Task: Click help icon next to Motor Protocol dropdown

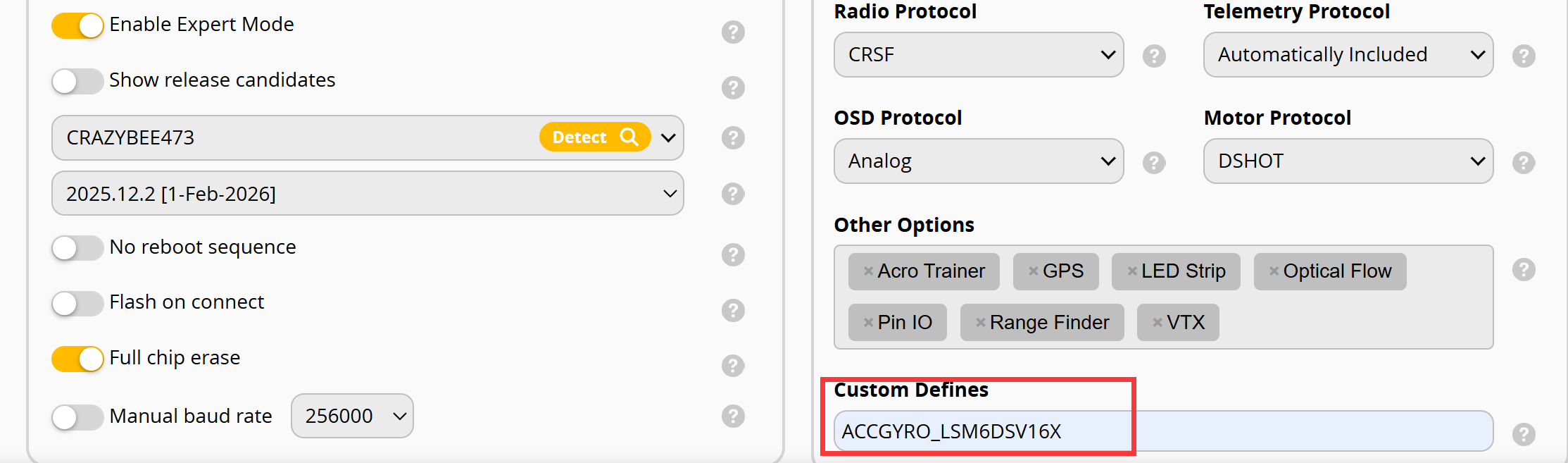Action: coord(1524,163)
